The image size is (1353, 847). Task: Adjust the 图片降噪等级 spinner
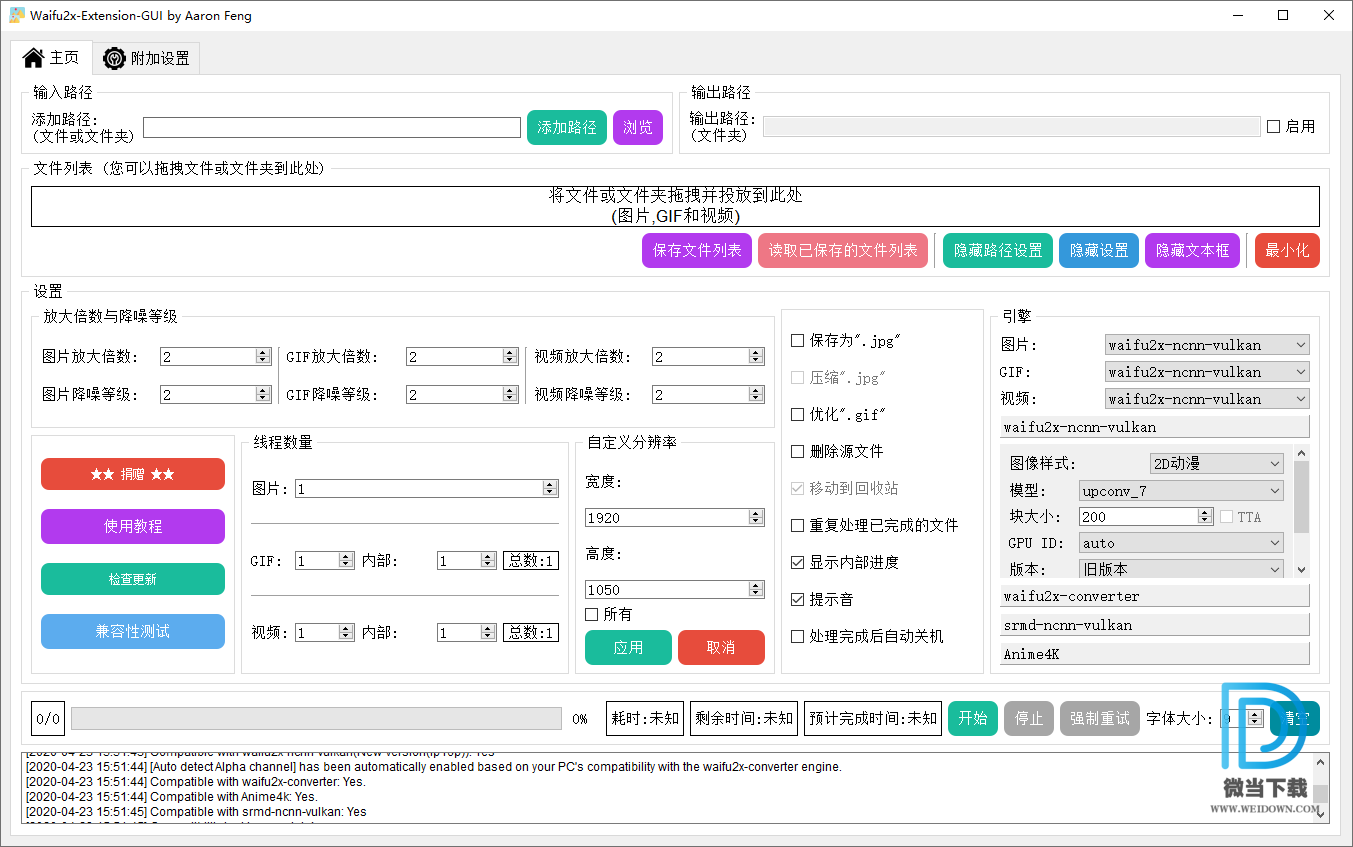pyautogui.click(x=215, y=394)
